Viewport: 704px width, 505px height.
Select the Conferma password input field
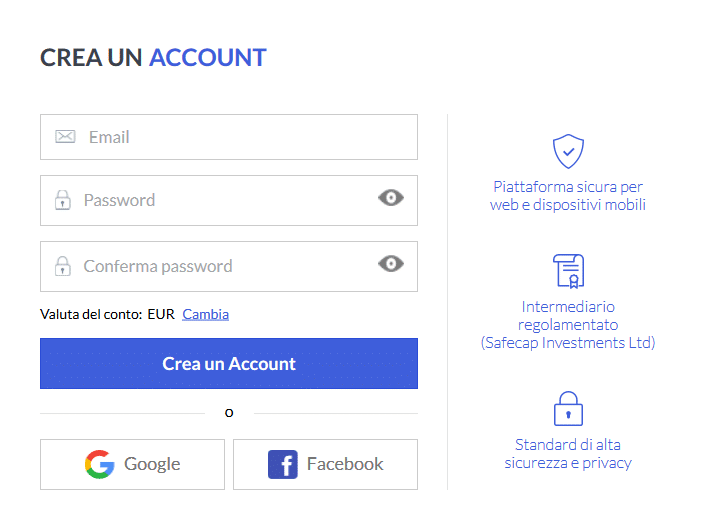click(220, 266)
